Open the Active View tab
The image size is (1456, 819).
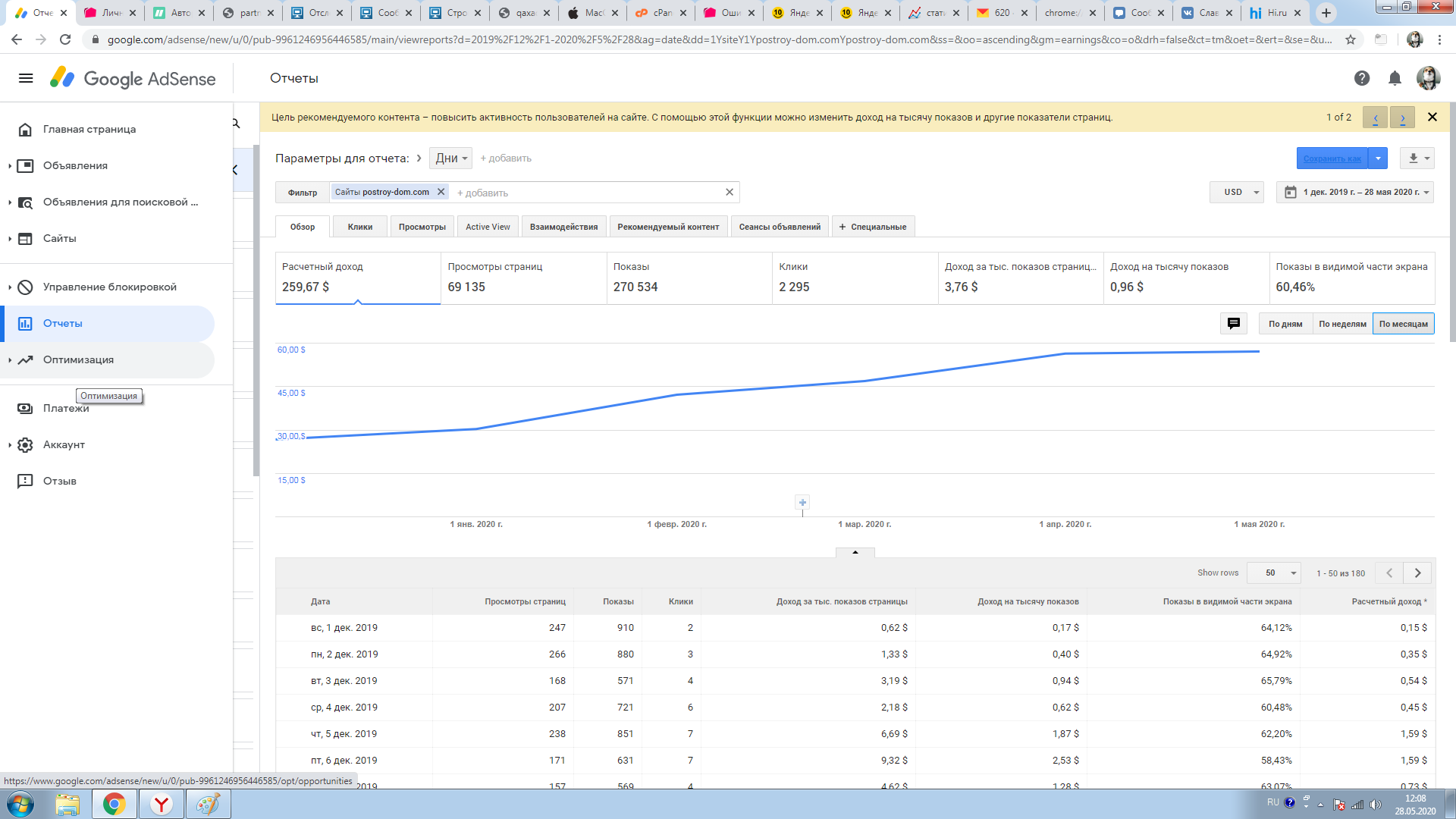[488, 227]
